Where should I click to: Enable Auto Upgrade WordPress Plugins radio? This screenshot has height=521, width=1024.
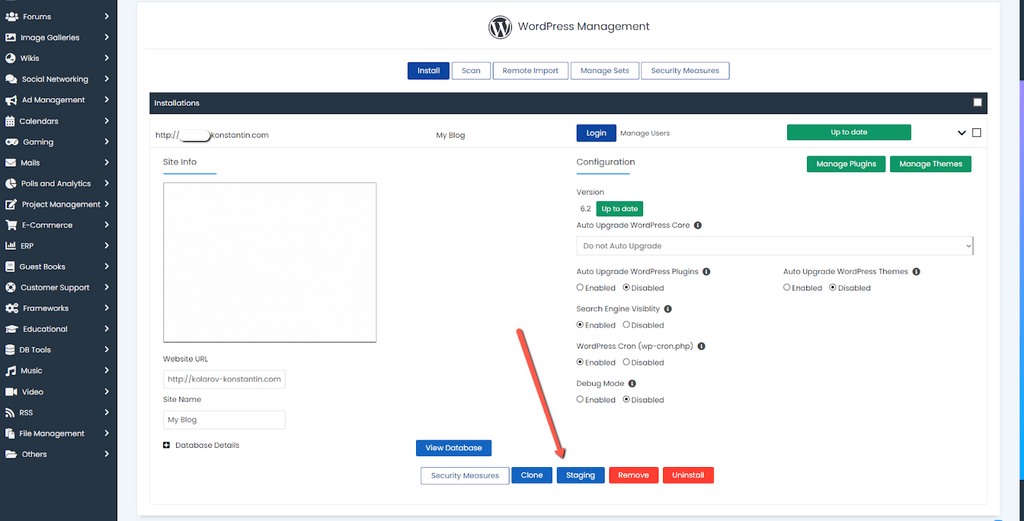580,288
